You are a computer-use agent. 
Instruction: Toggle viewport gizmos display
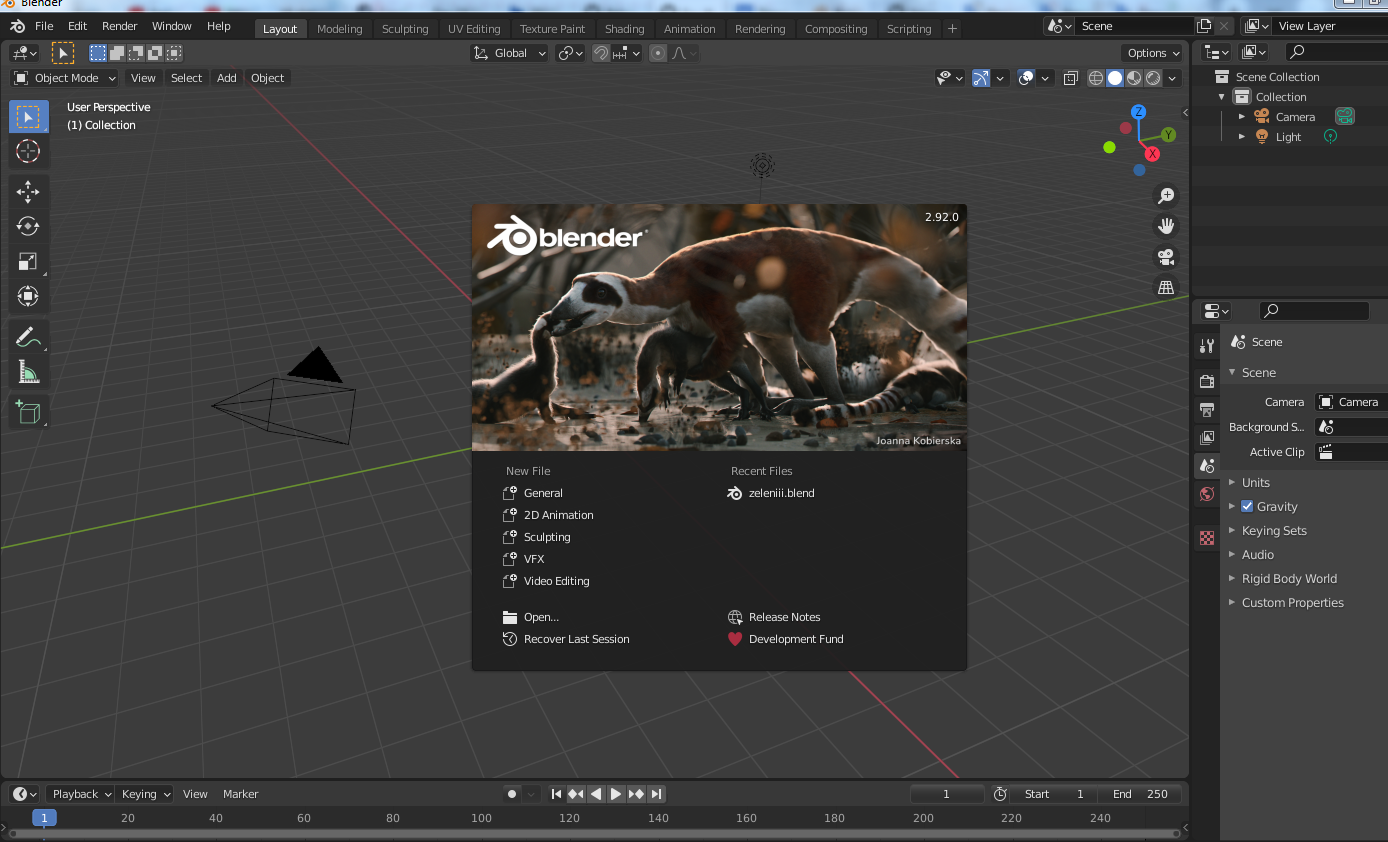click(981, 78)
